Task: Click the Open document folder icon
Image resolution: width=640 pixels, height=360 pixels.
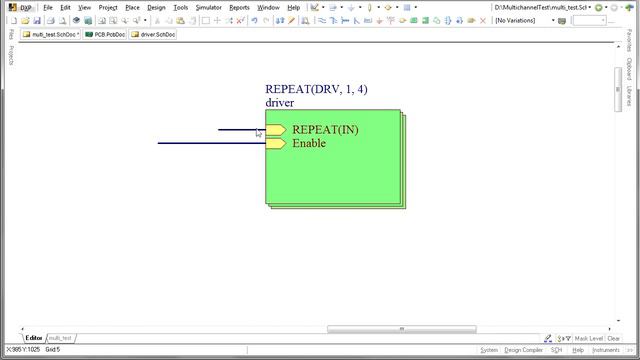Action: click(25, 20)
